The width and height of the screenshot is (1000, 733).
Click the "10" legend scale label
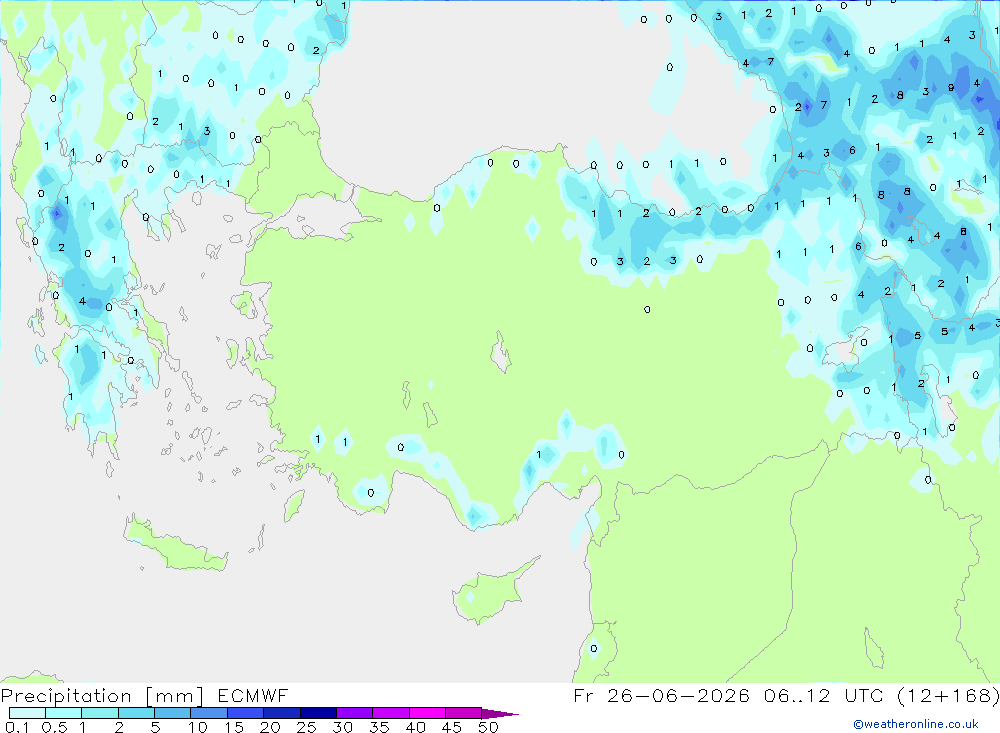tap(198, 727)
